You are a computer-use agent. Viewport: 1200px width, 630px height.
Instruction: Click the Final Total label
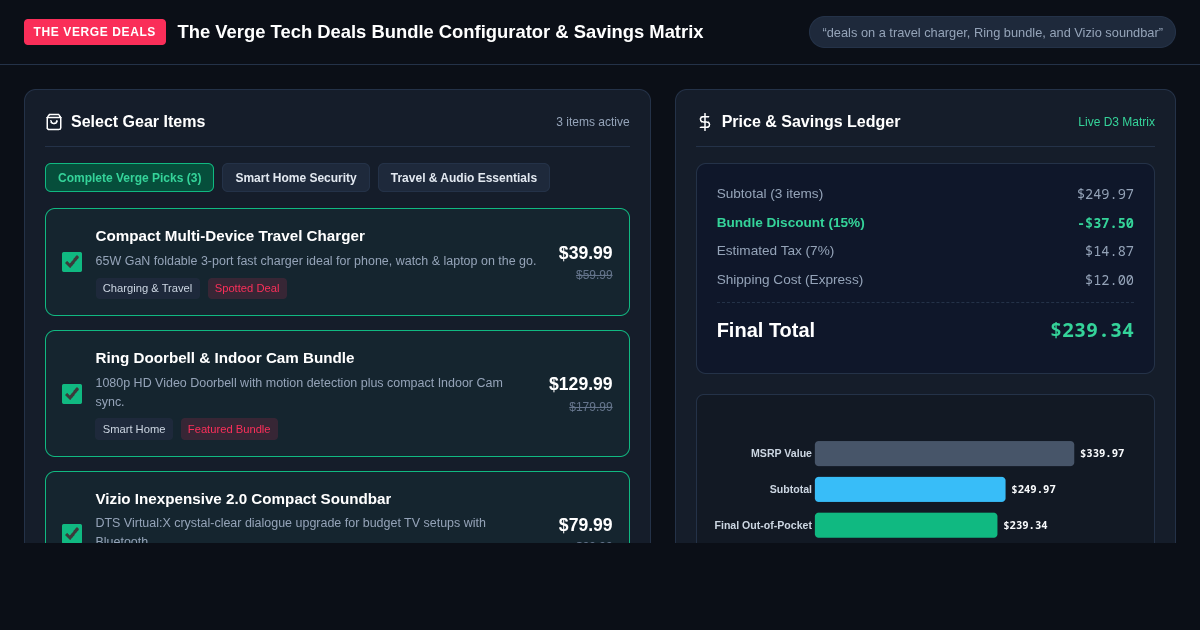pyautogui.click(x=766, y=330)
